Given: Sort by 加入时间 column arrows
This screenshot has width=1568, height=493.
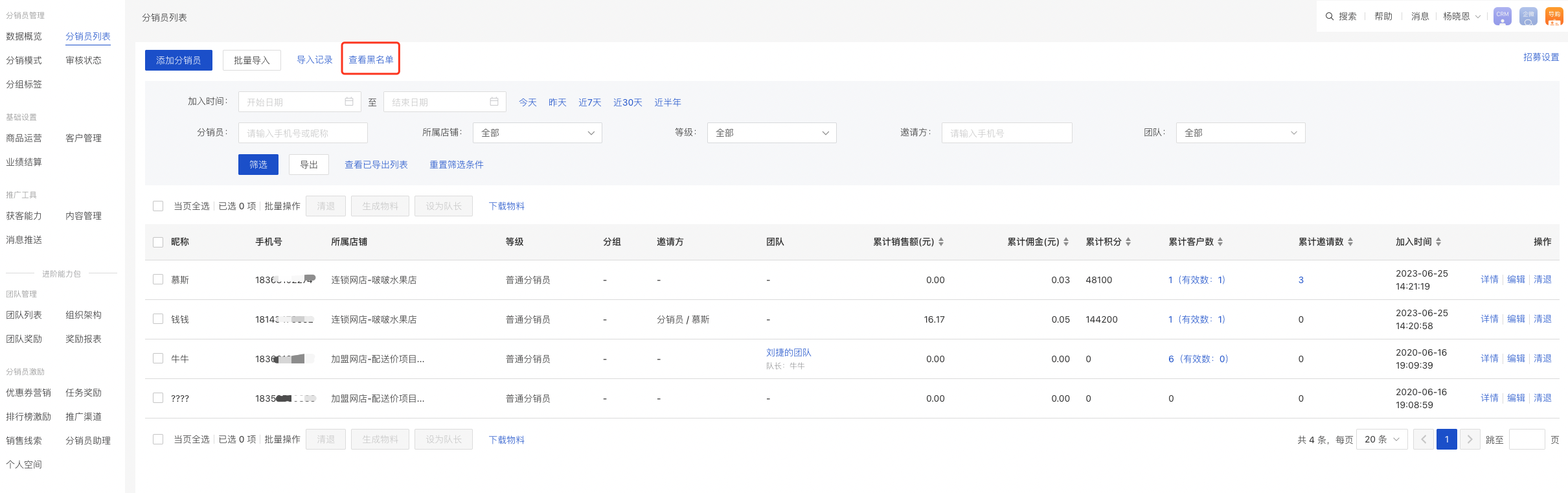Looking at the screenshot, I should 1438,242.
